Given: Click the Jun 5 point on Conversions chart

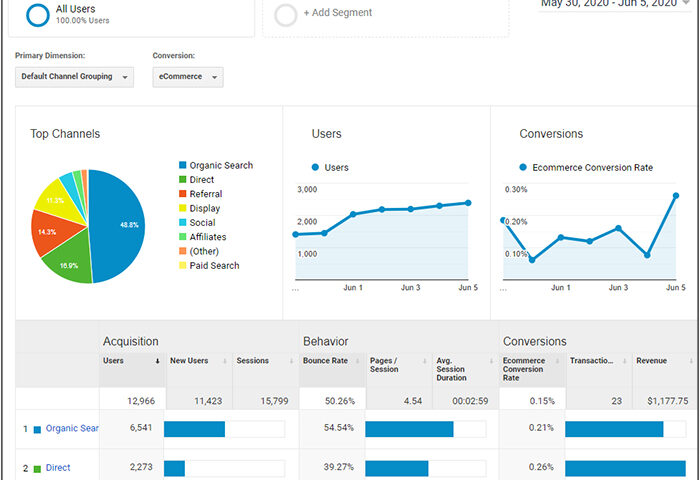Looking at the screenshot, I should pyautogui.click(x=676, y=196).
